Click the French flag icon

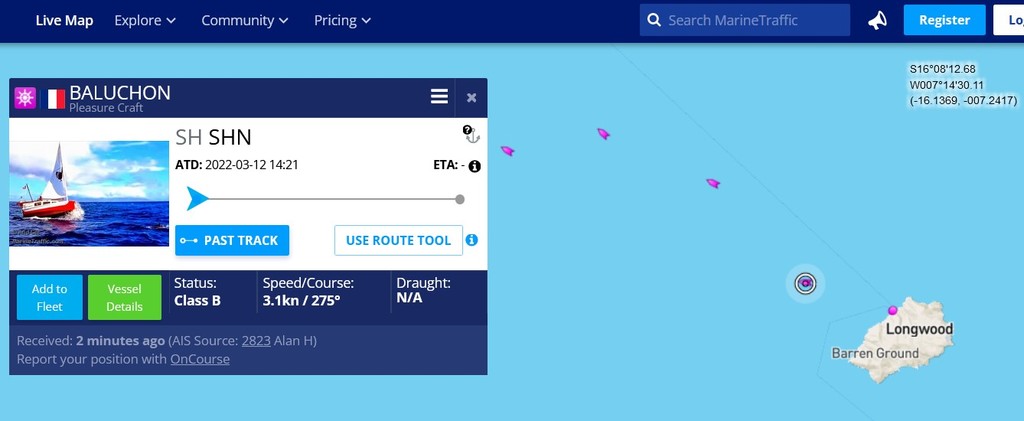(x=55, y=99)
